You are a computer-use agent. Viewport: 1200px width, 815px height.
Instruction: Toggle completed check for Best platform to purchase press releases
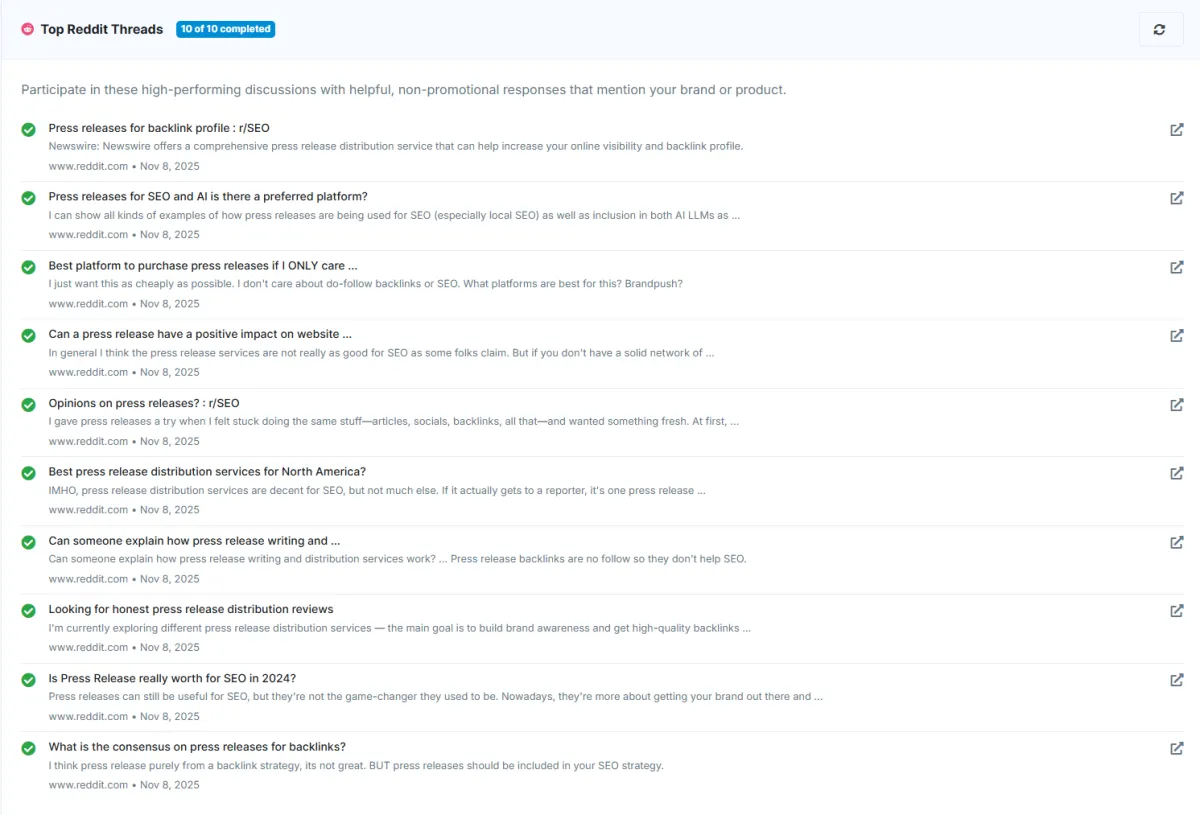coord(29,267)
